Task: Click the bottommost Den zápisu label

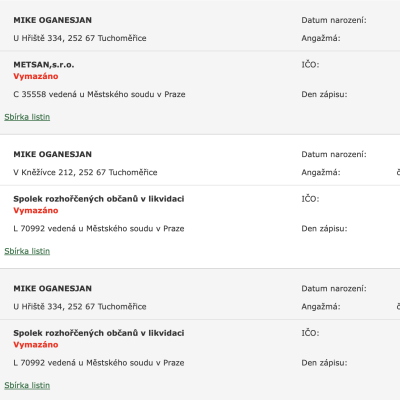Action: point(324,363)
